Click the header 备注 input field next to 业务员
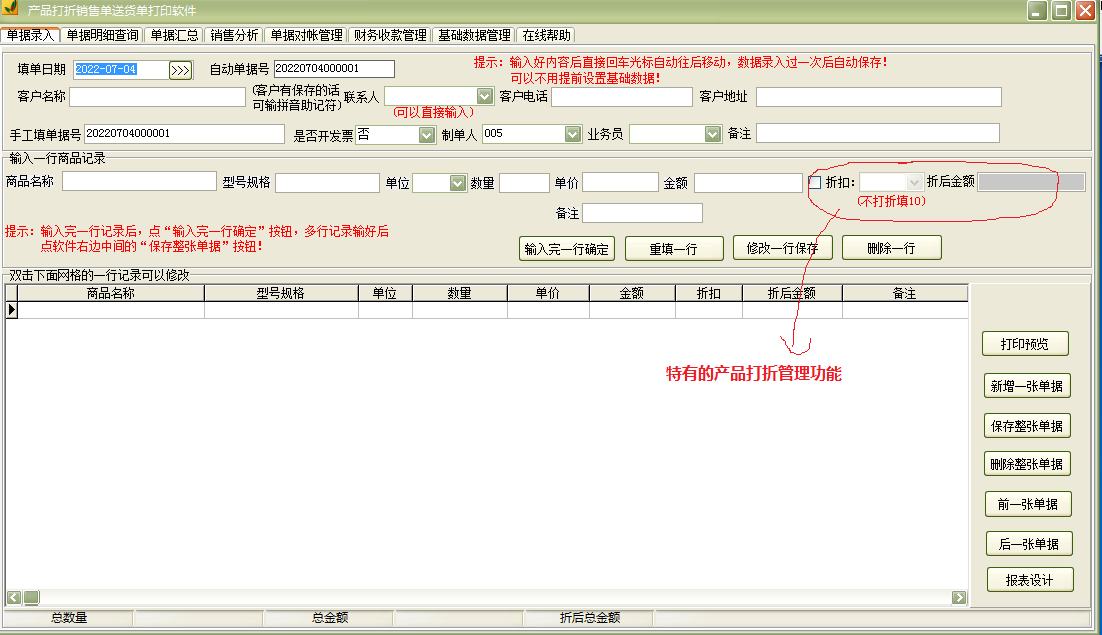 click(878, 133)
